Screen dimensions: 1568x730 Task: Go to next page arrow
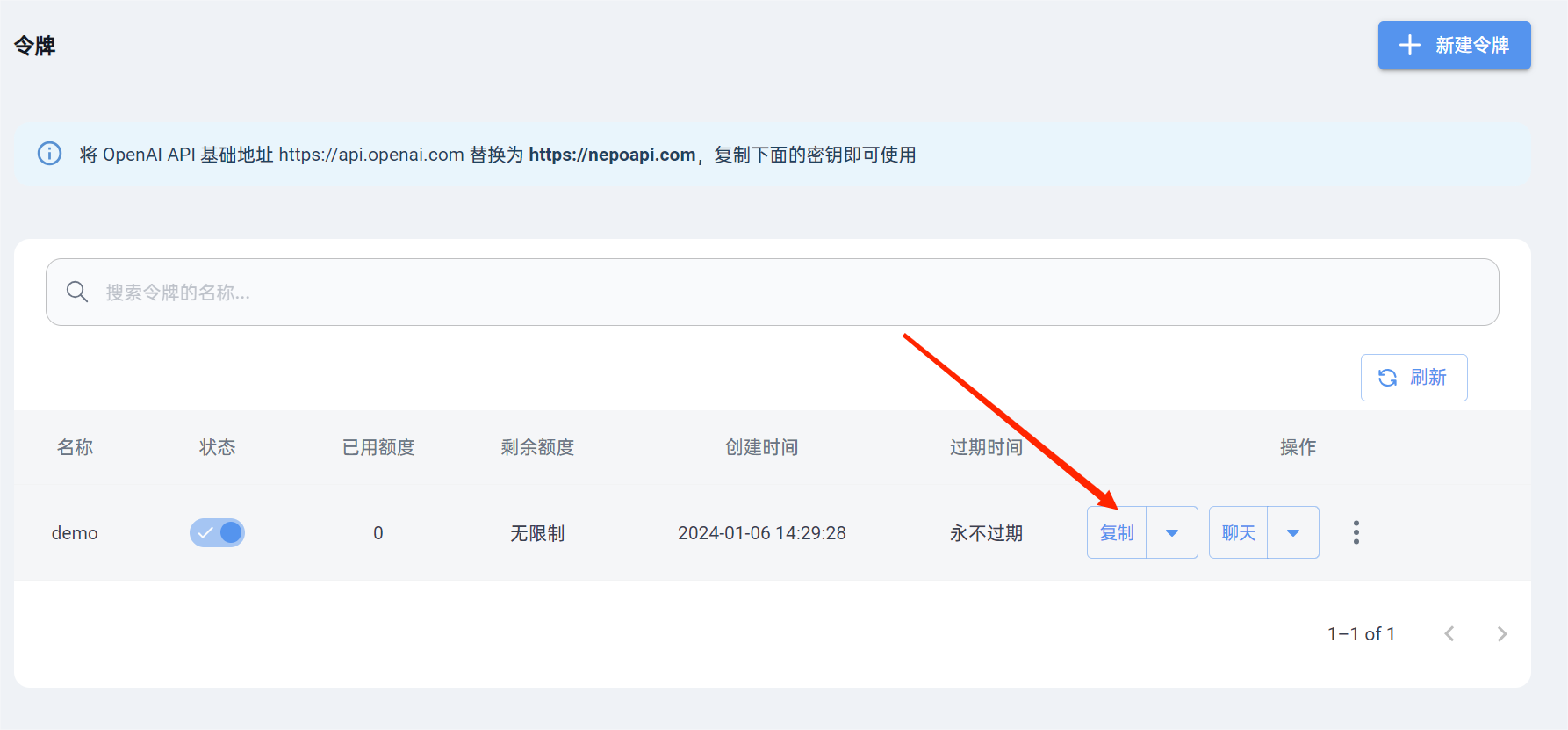click(1502, 633)
